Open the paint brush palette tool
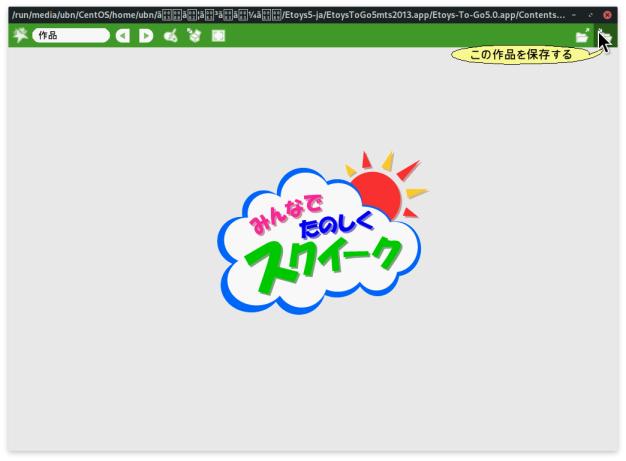 [x=170, y=36]
